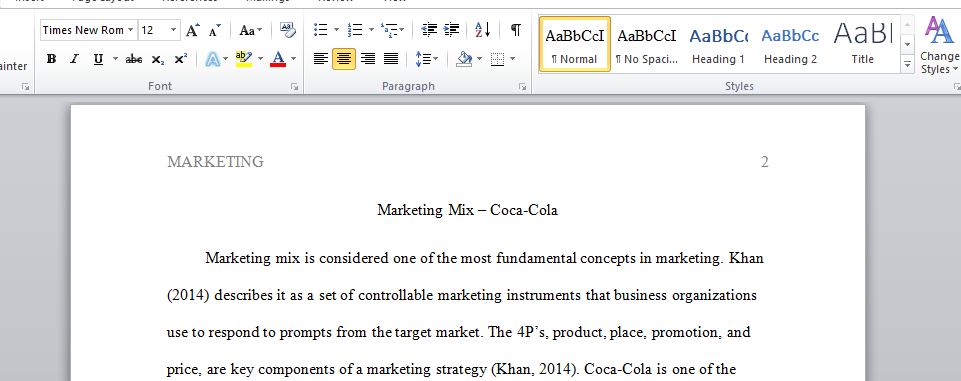Click the Clear Formatting icon
The width and height of the screenshot is (961, 381).
click(x=287, y=30)
